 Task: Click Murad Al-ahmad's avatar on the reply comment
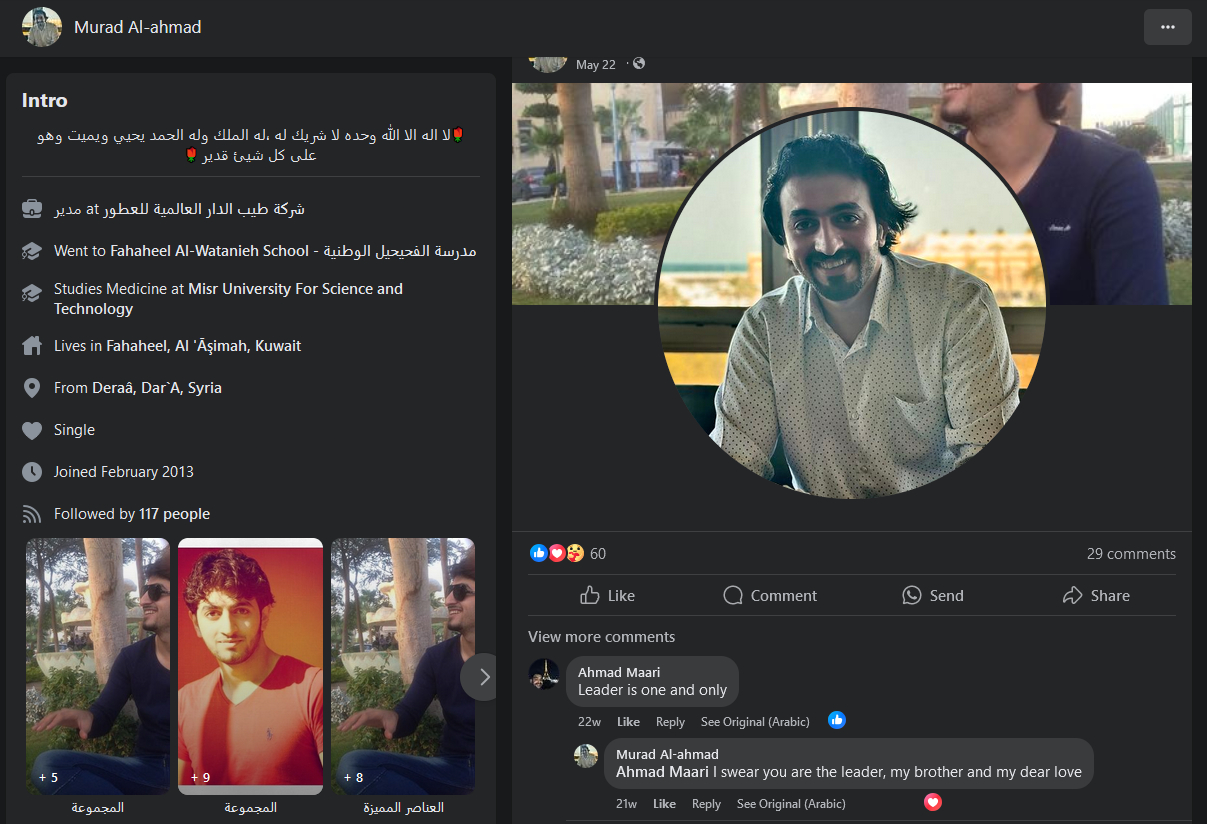point(586,756)
